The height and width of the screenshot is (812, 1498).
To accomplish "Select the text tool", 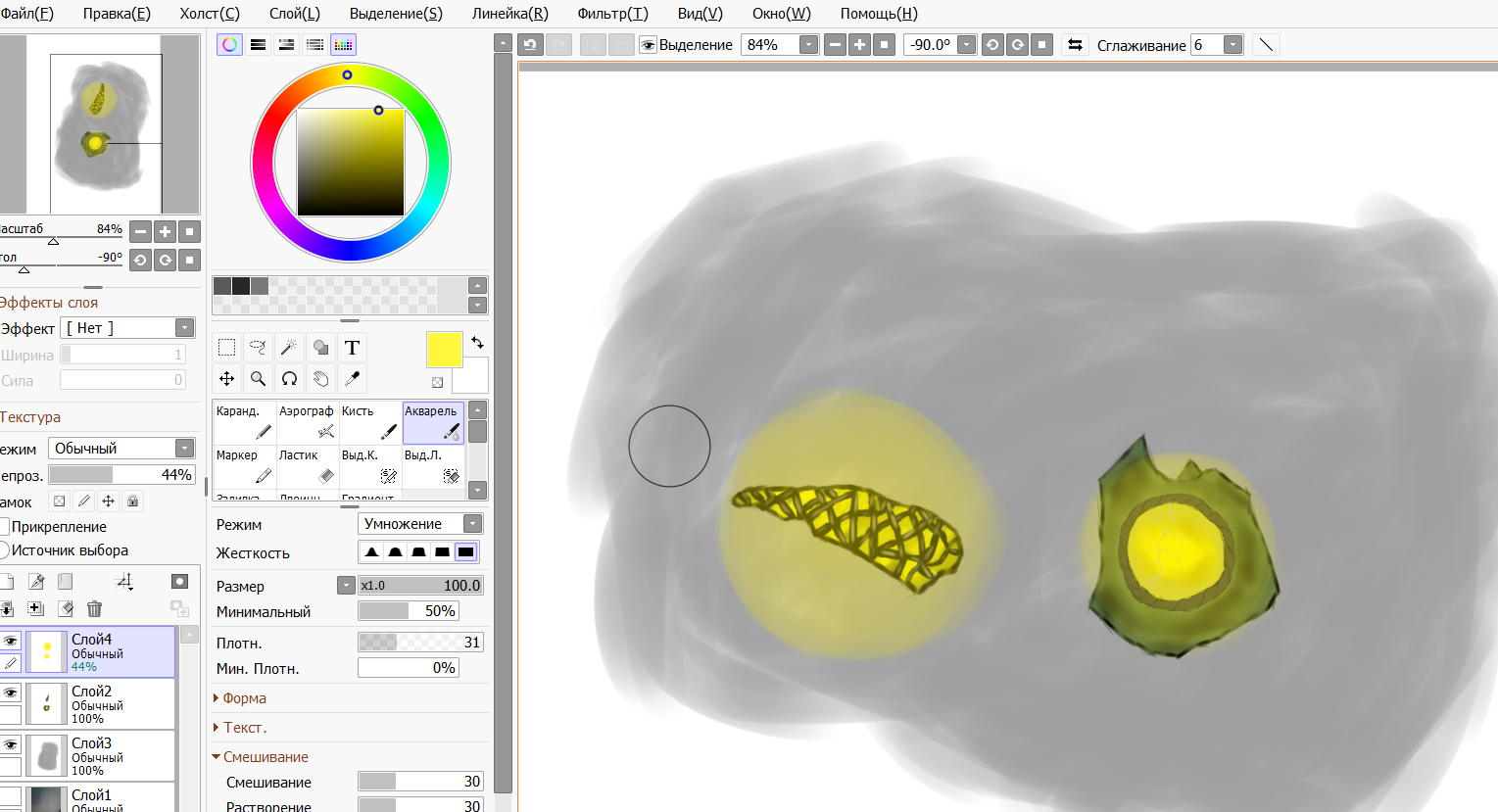I will click(x=352, y=347).
